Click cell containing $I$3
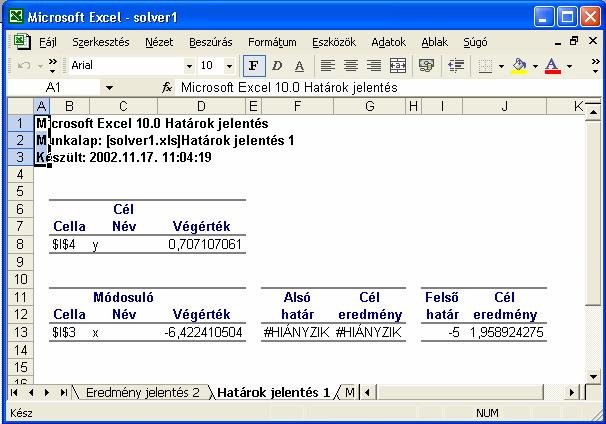 point(70,332)
